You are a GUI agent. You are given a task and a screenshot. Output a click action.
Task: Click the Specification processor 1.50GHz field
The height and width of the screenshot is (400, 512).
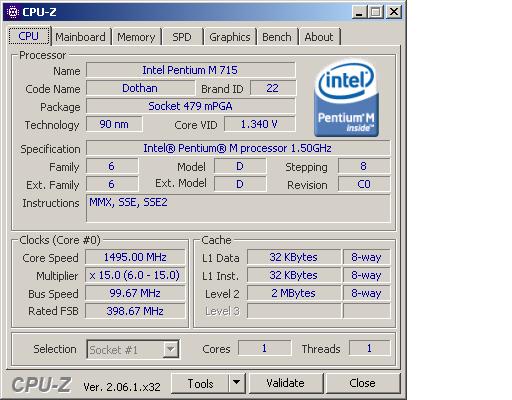tap(238, 148)
